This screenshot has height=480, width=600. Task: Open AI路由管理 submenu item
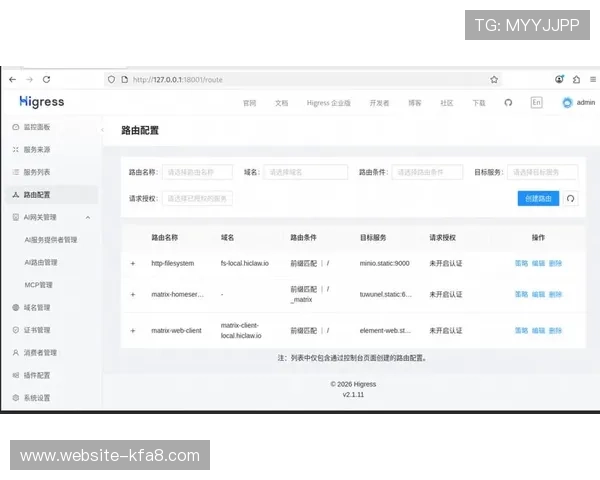pyautogui.click(x=41, y=263)
